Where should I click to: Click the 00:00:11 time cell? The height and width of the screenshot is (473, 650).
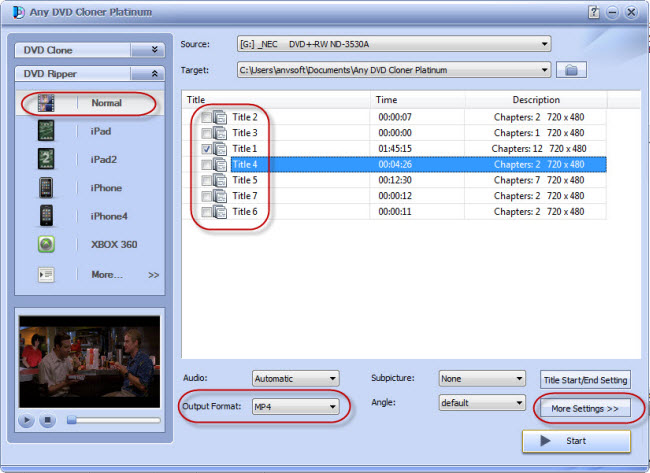click(x=395, y=212)
